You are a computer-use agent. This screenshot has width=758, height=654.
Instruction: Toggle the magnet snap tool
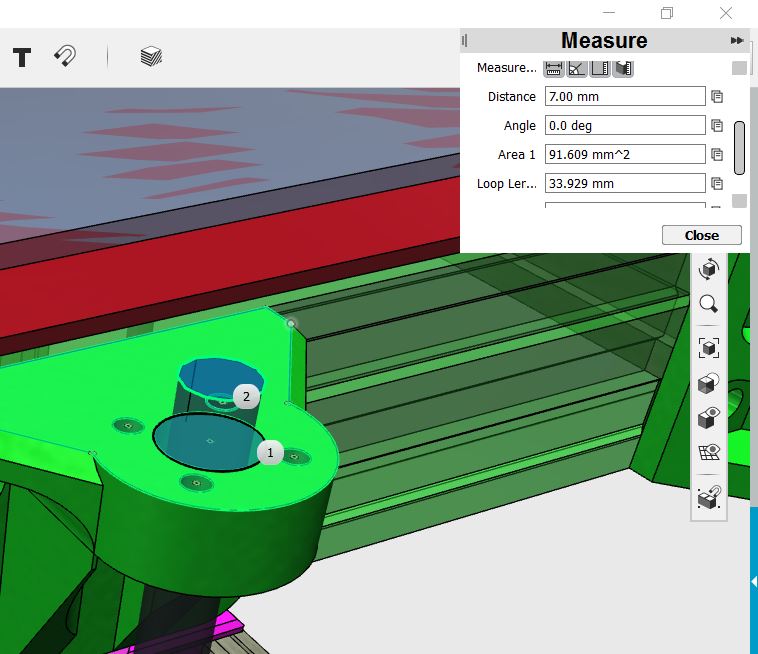pos(65,56)
